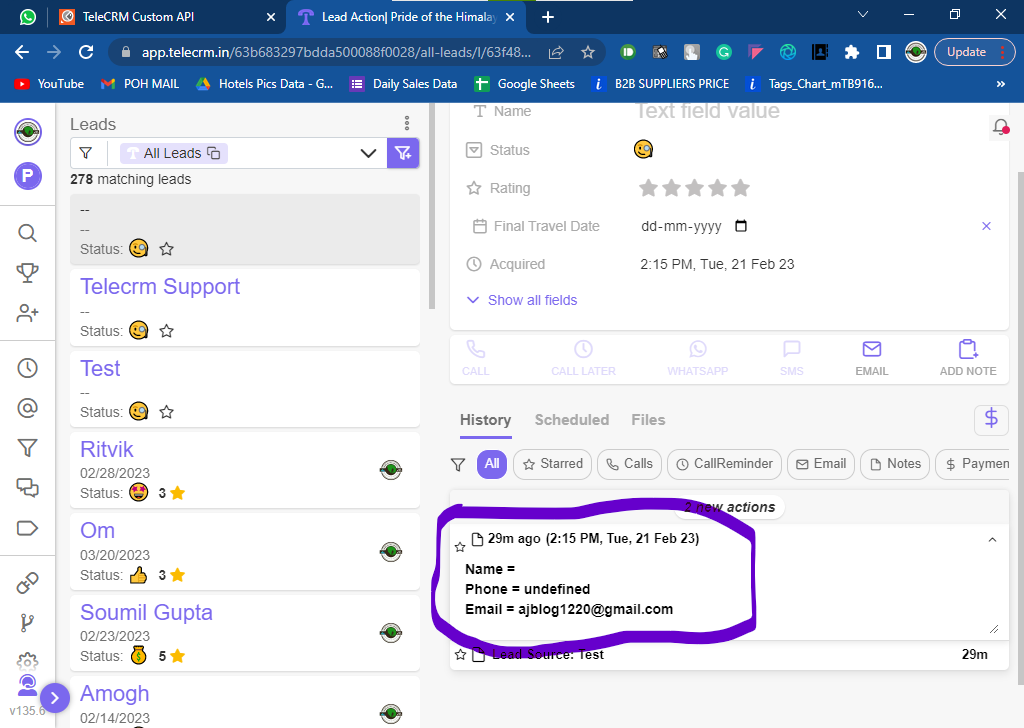Click the purple add-filter button

click(x=403, y=153)
